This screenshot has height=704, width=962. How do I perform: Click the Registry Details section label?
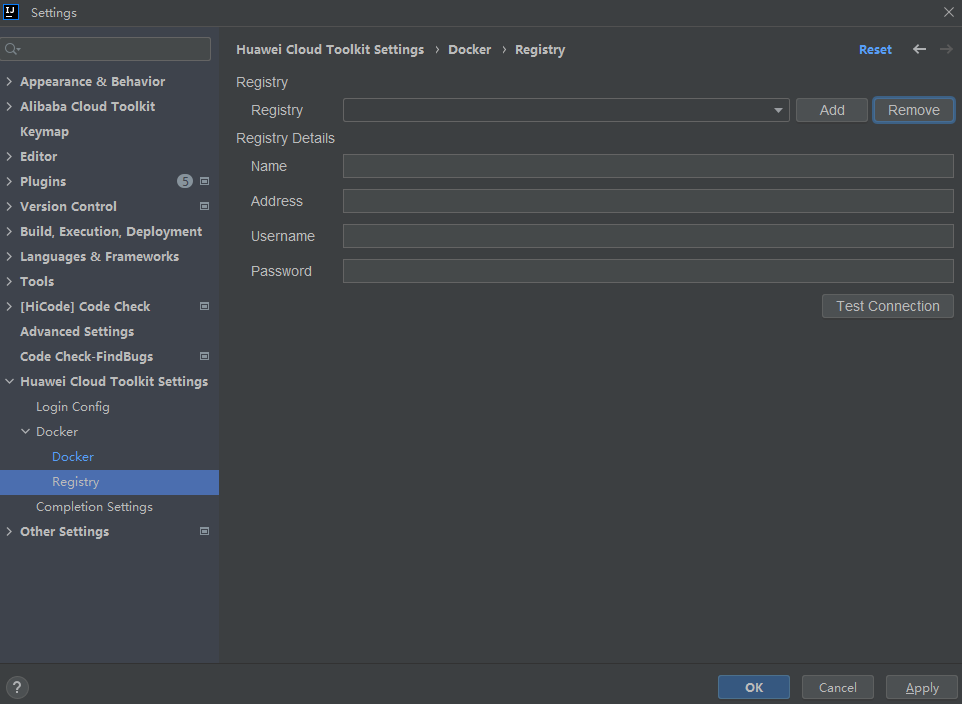pos(285,138)
